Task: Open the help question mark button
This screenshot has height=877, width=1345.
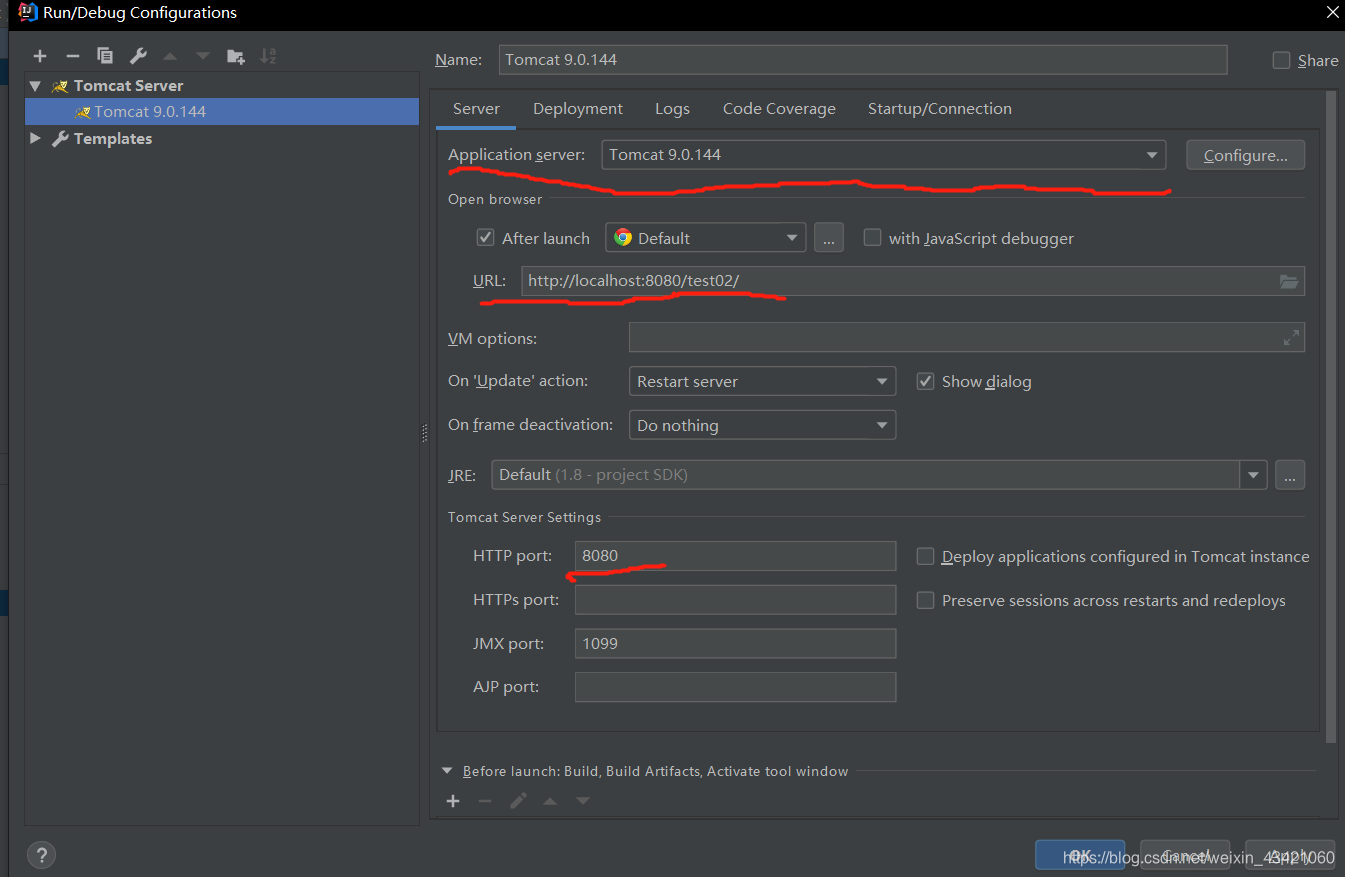Action: pyautogui.click(x=40, y=855)
